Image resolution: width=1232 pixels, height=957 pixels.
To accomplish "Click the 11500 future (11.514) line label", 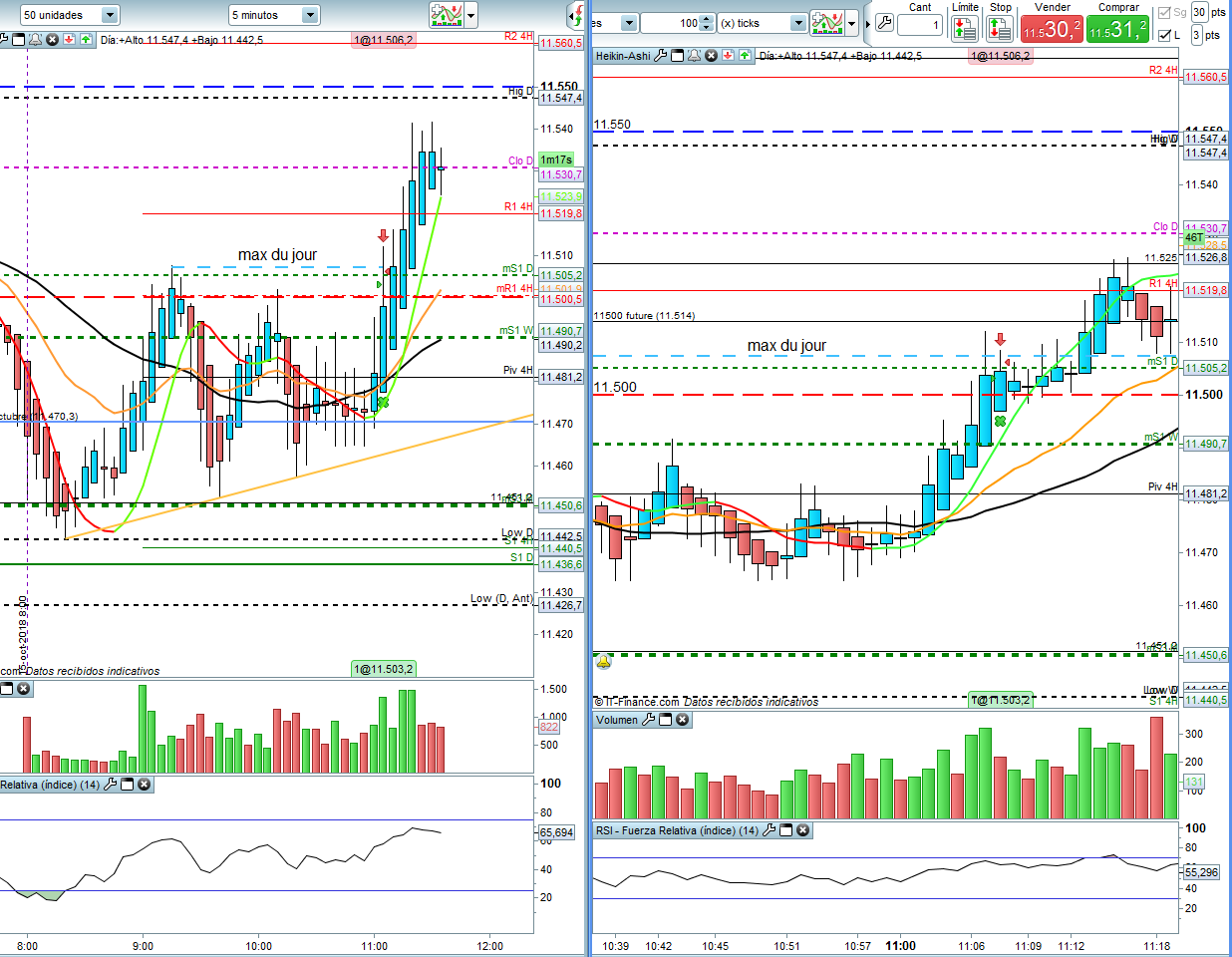I will pyautogui.click(x=644, y=316).
